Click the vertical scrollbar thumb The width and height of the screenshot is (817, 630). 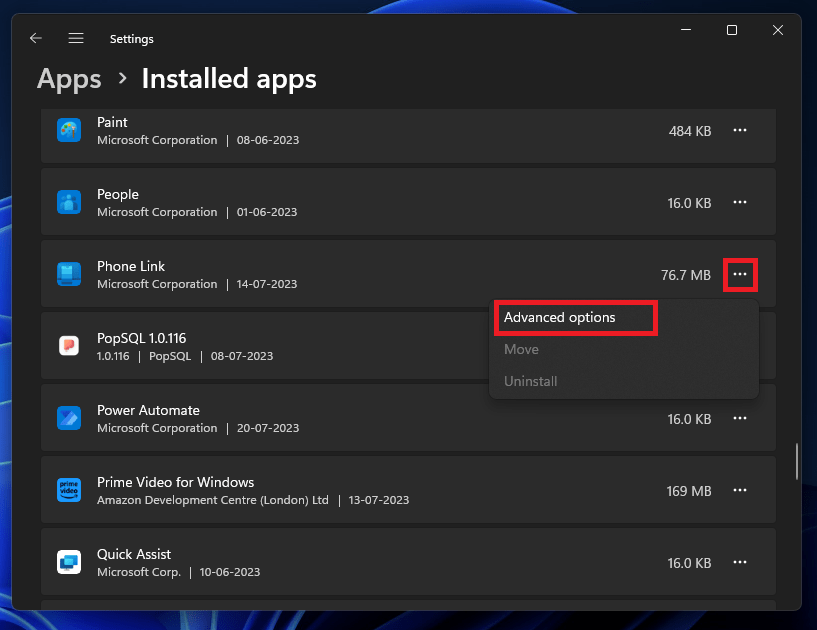pyautogui.click(x=797, y=461)
